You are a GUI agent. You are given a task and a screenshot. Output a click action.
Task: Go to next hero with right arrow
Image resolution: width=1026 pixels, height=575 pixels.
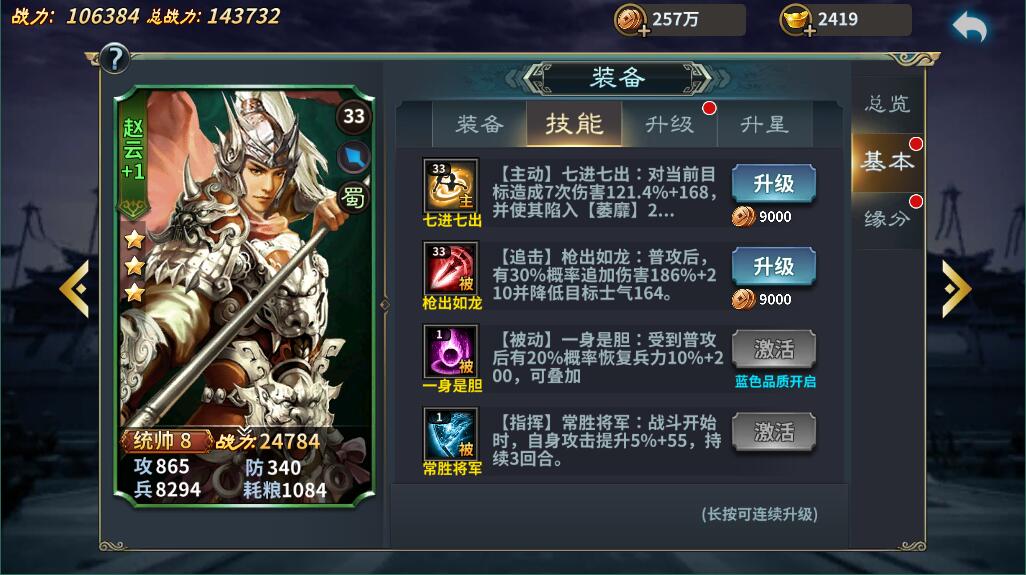tap(957, 288)
